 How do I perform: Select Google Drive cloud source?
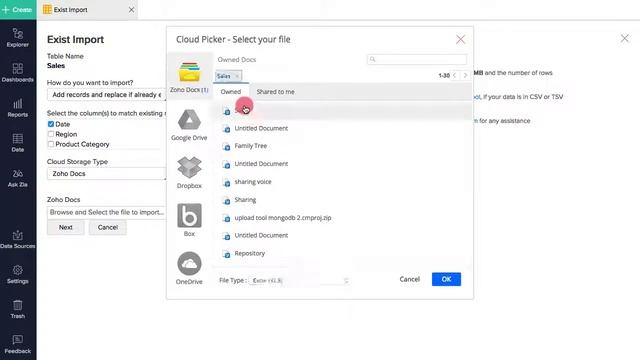pyautogui.click(x=189, y=125)
